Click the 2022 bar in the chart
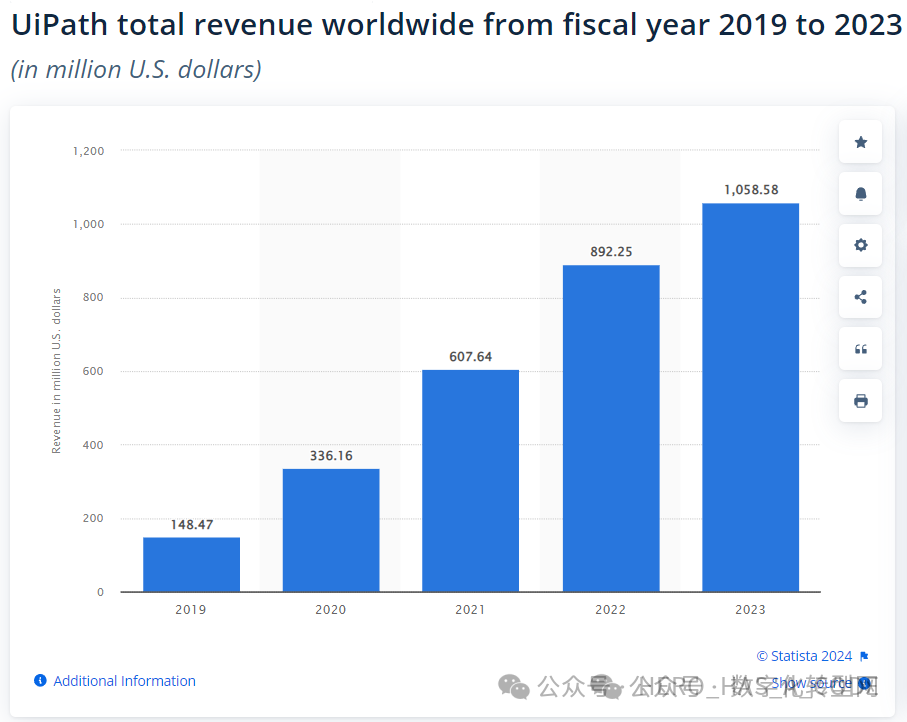 pos(610,428)
